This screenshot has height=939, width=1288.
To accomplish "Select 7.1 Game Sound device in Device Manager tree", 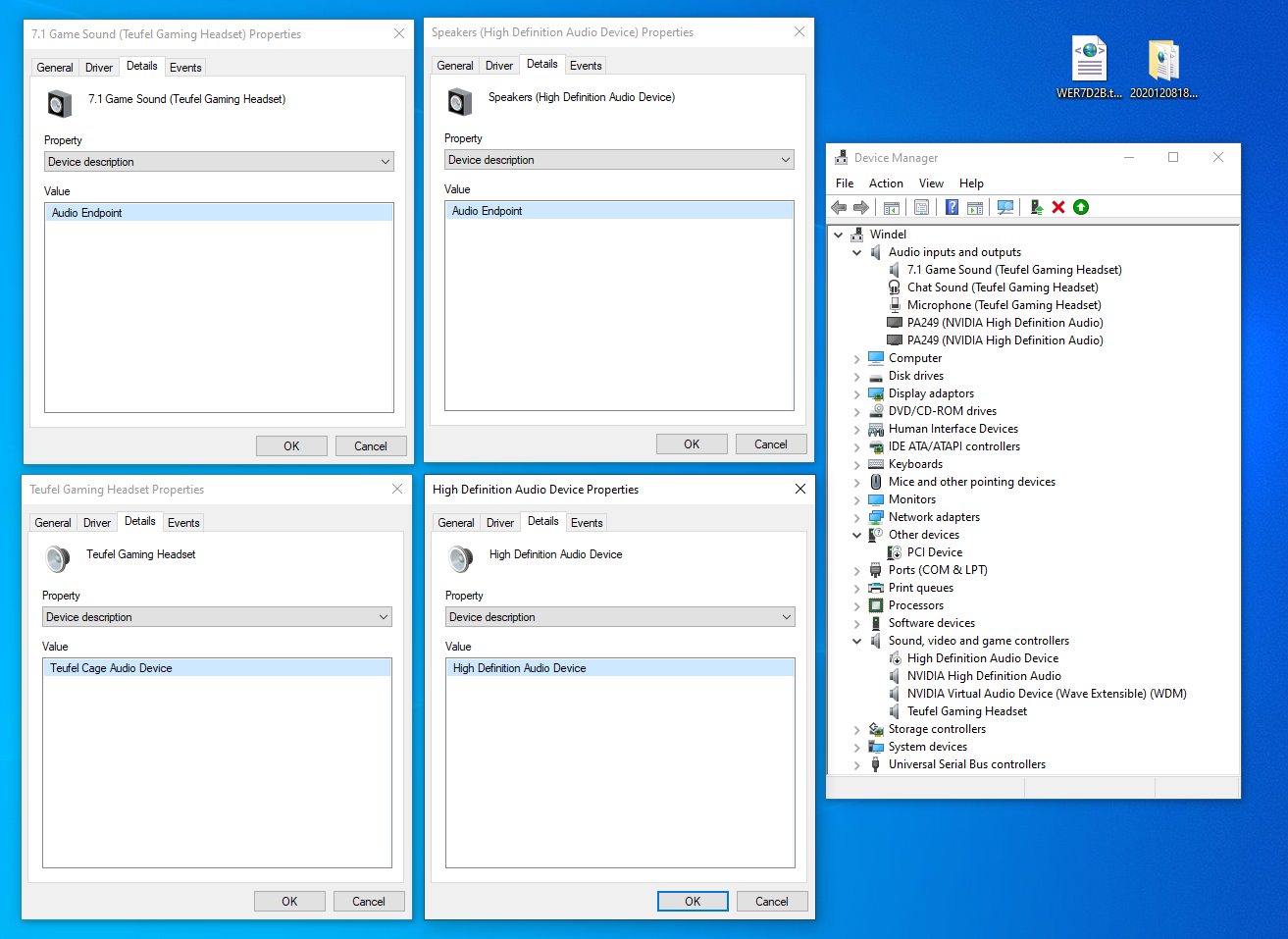I will click(1013, 270).
